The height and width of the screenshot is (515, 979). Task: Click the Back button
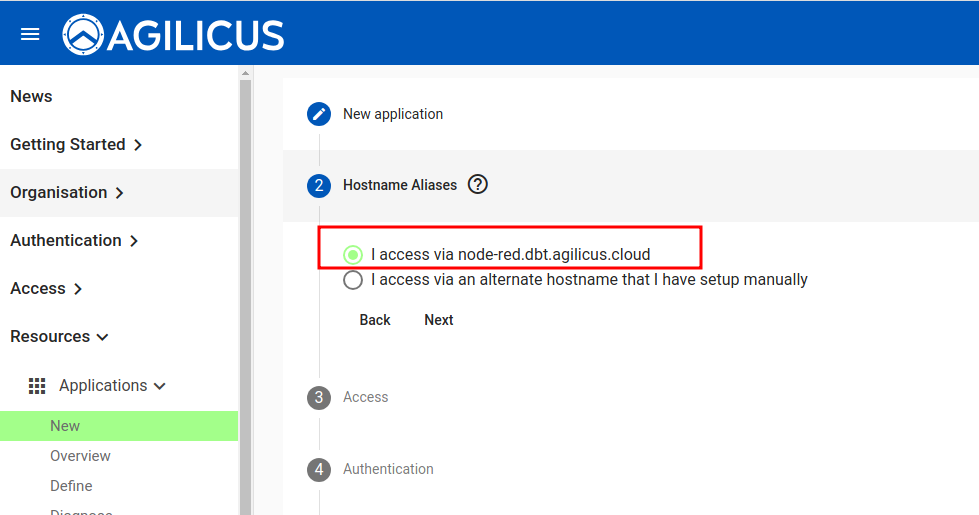pyautogui.click(x=375, y=320)
